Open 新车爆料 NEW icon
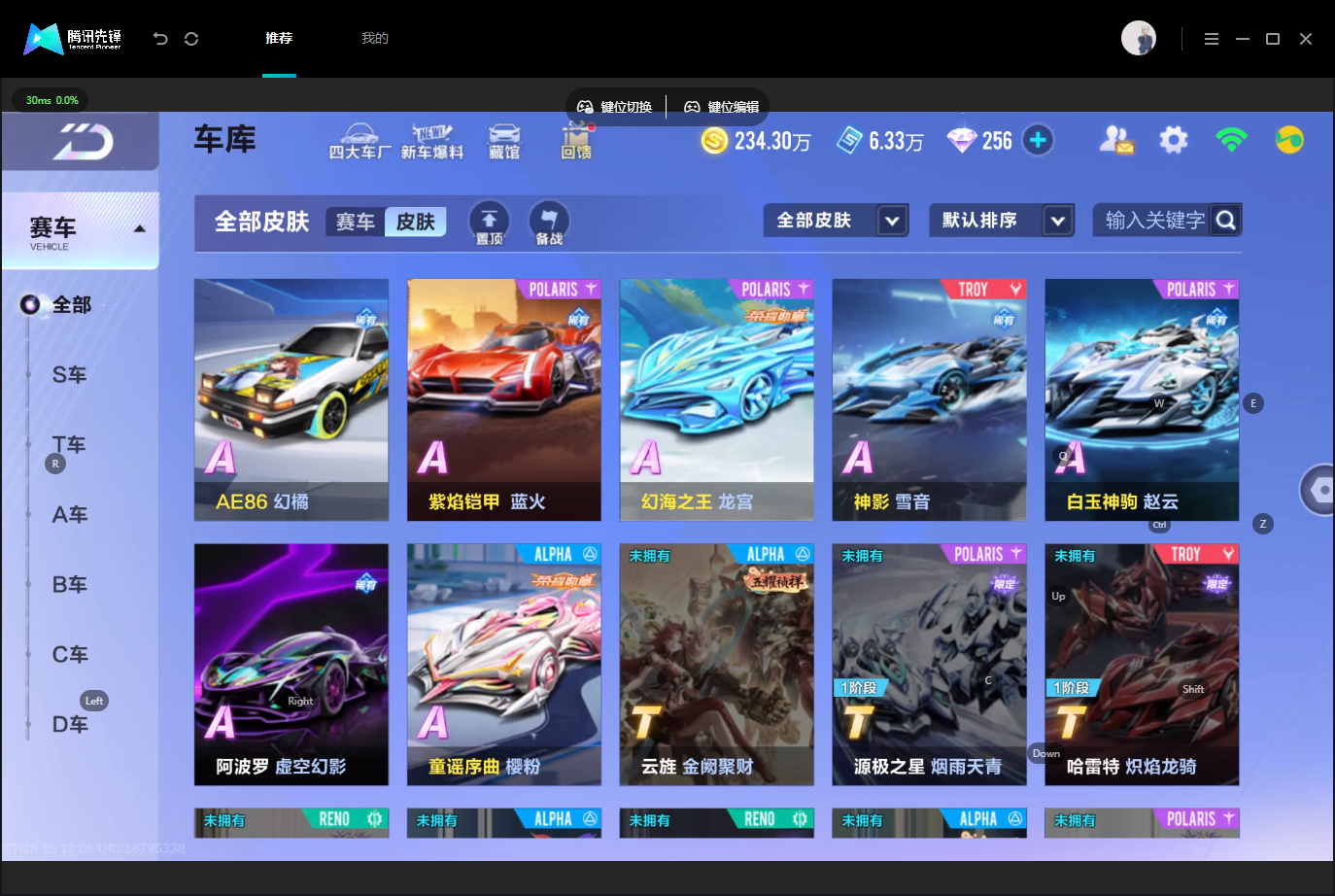The height and width of the screenshot is (896, 1335). pos(432,142)
